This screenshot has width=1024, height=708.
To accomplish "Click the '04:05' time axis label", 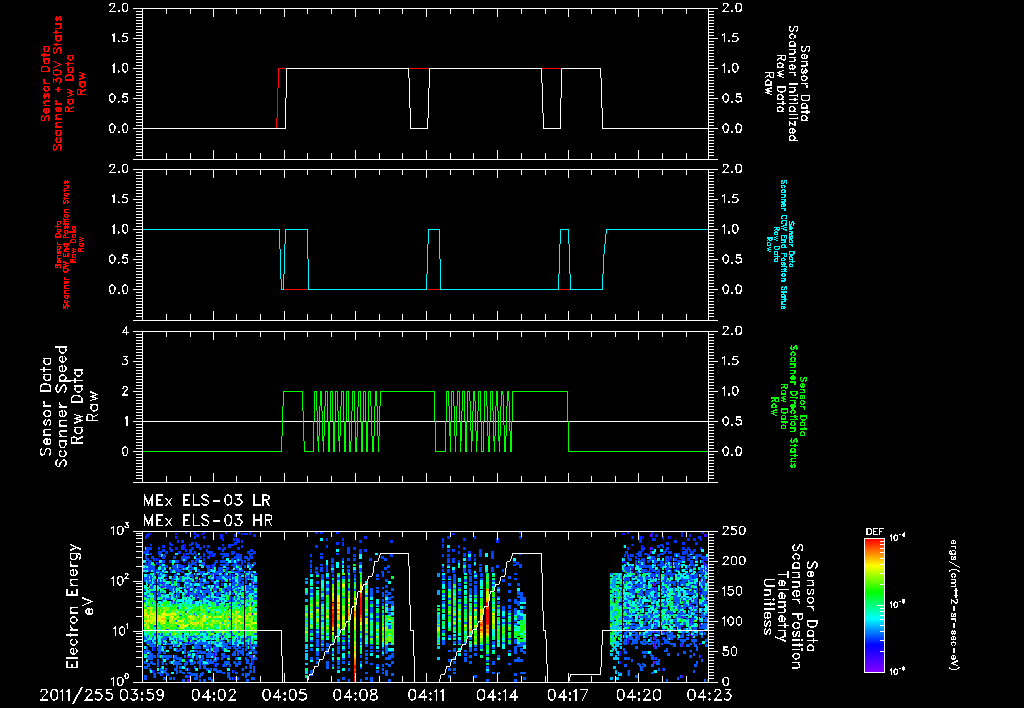I will (283, 695).
